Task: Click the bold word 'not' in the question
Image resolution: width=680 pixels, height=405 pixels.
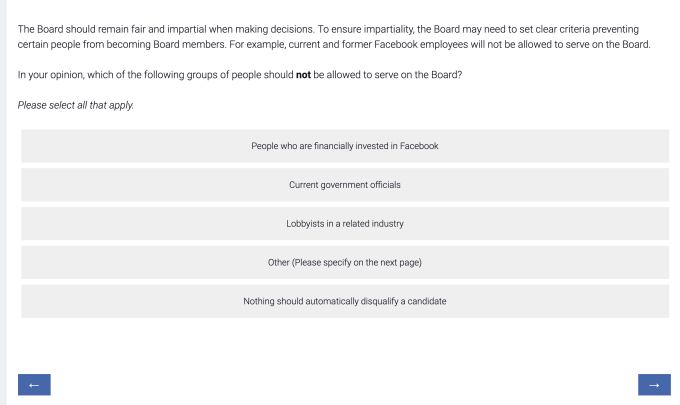Action: click(304, 75)
